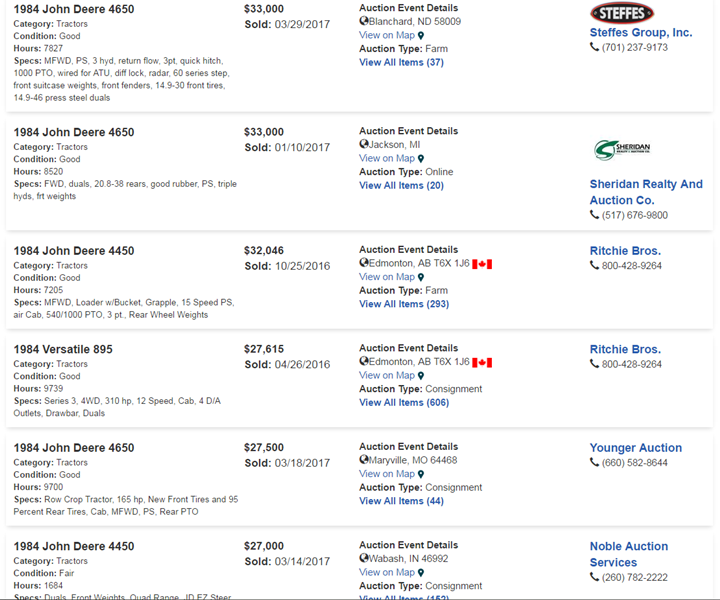Image resolution: width=720 pixels, height=600 pixels.
Task: Open View All Items (293)
Action: pyautogui.click(x=404, y=304)
